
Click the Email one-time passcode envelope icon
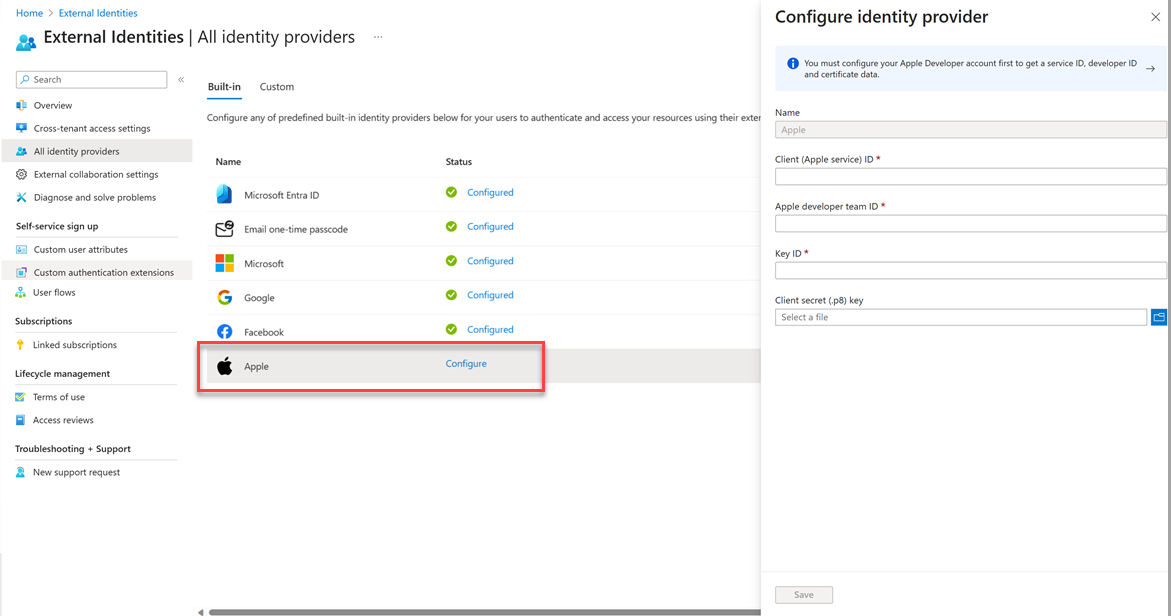click(224, 228)
